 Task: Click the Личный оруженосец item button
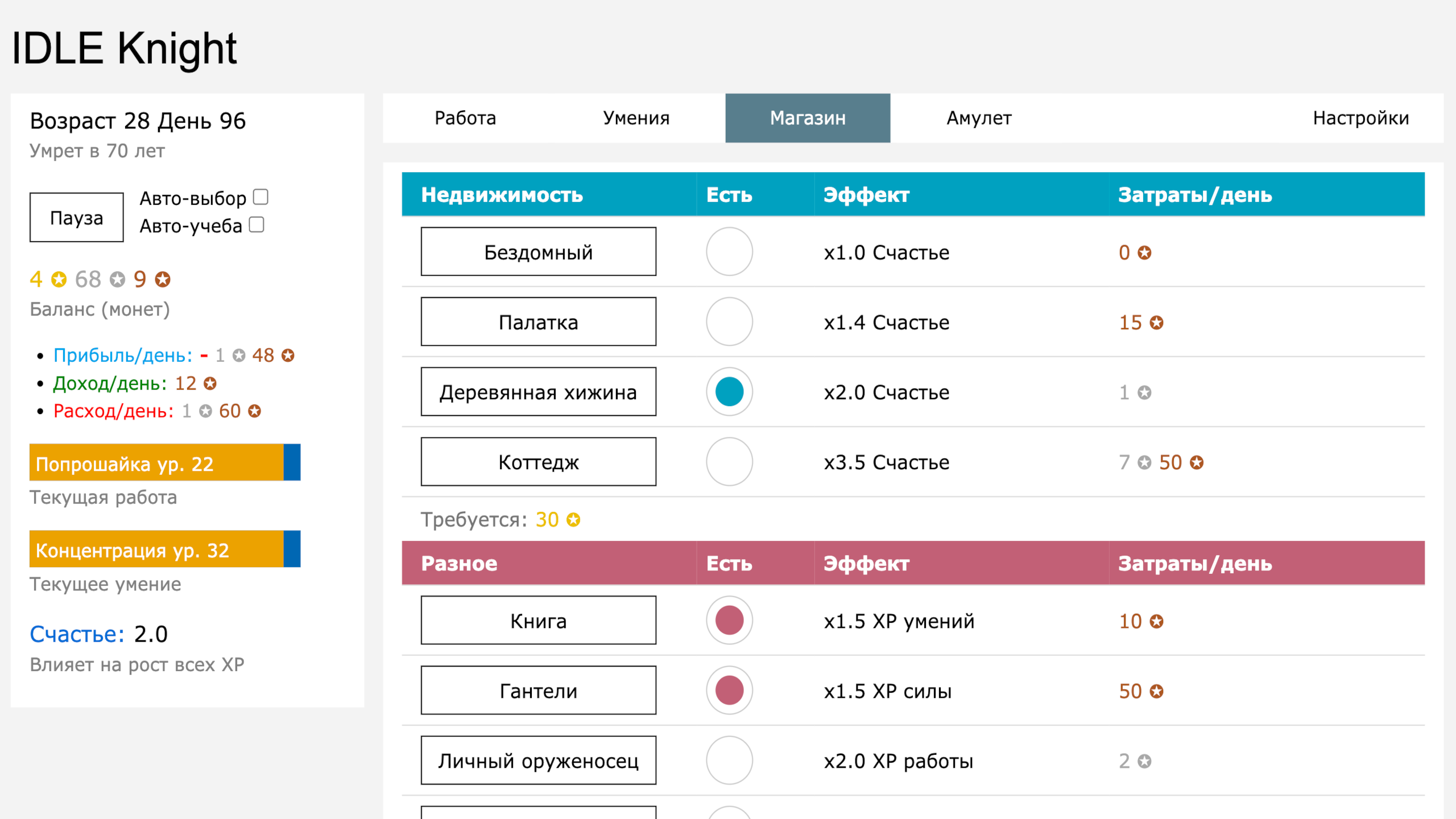[538, 760]
